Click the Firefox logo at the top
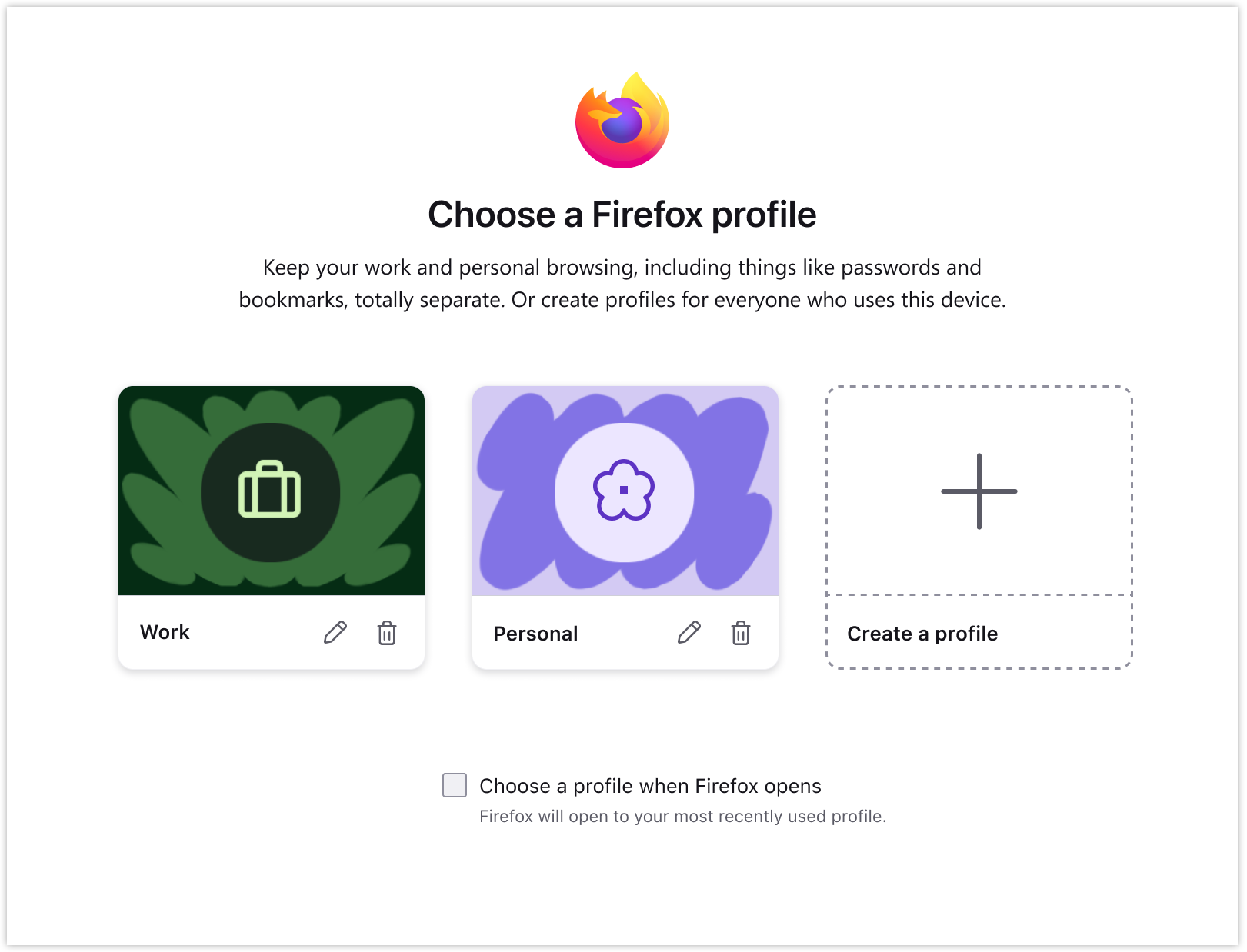The image size is (1247, 952). point(622,120)
